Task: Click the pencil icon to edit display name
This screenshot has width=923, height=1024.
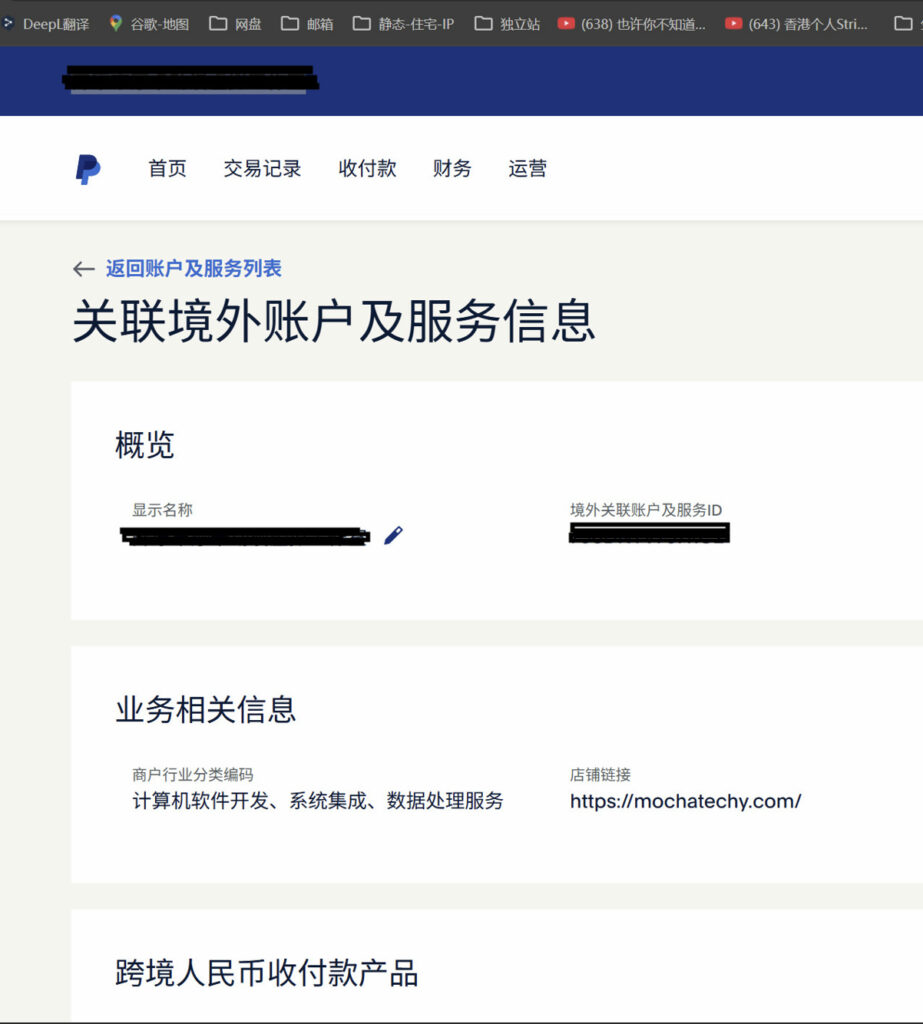Action: [x=393, y=536]
